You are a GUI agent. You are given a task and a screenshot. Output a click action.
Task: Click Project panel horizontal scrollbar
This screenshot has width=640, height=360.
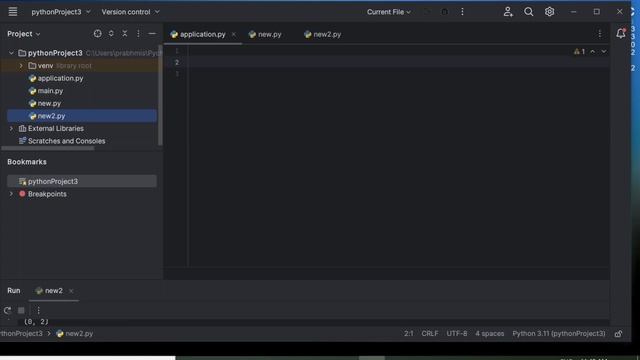pos(48,148)
